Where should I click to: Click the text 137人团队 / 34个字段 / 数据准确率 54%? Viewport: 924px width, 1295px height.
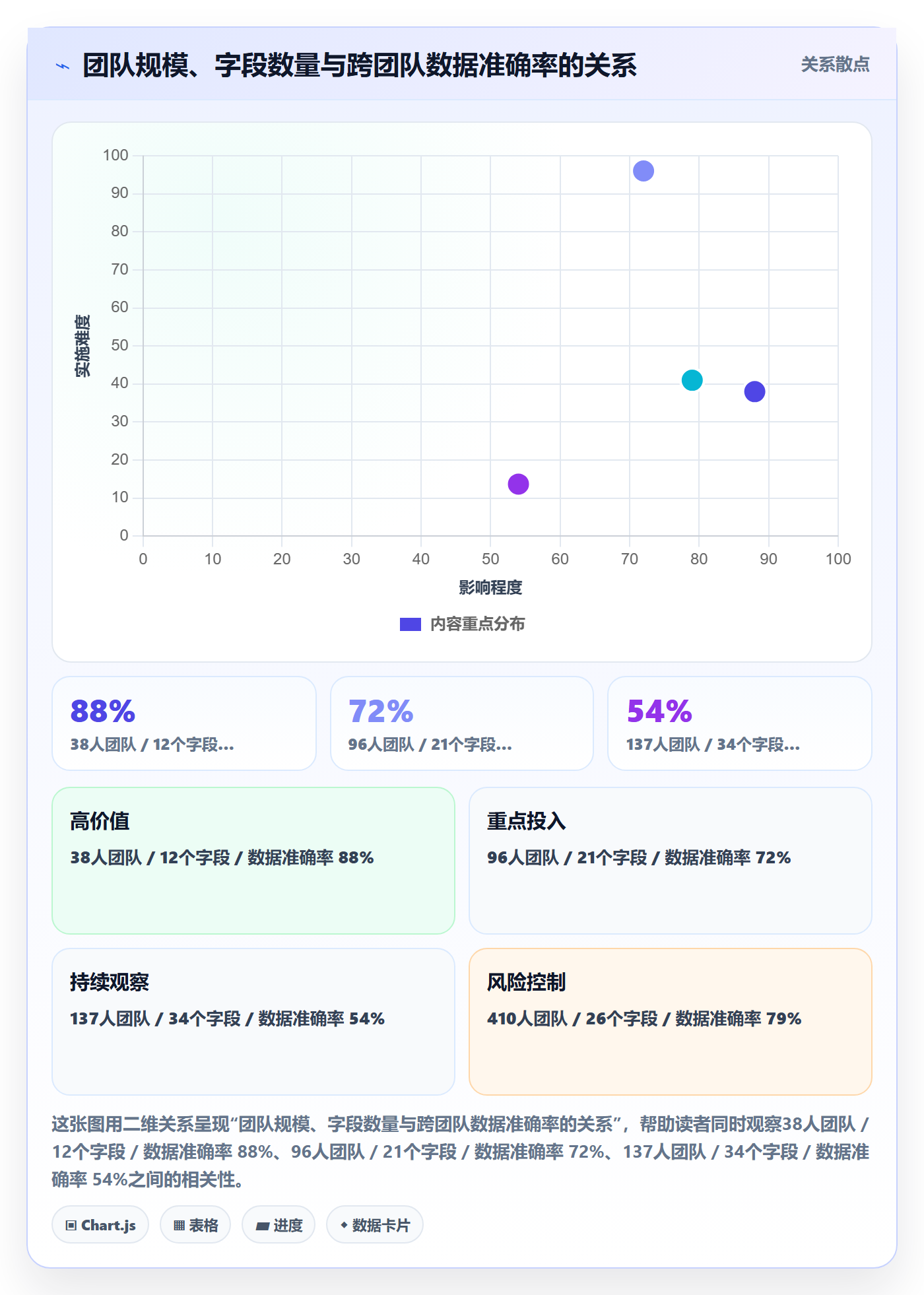[228, 1018]
